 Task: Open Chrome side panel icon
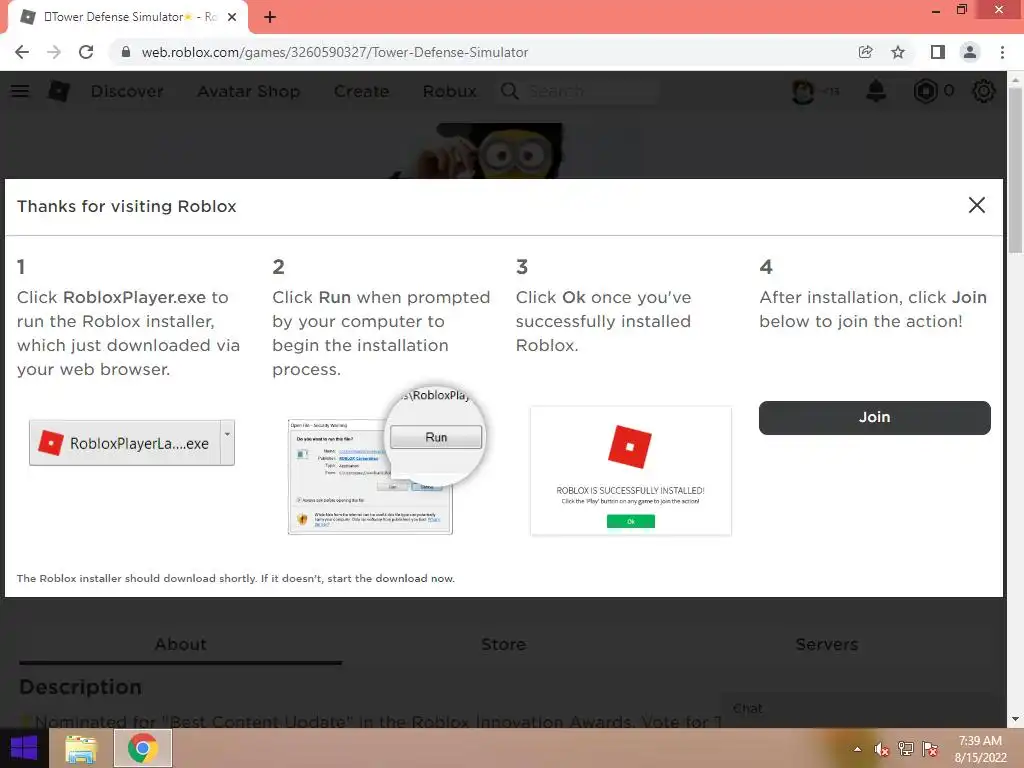pos(938,52)
